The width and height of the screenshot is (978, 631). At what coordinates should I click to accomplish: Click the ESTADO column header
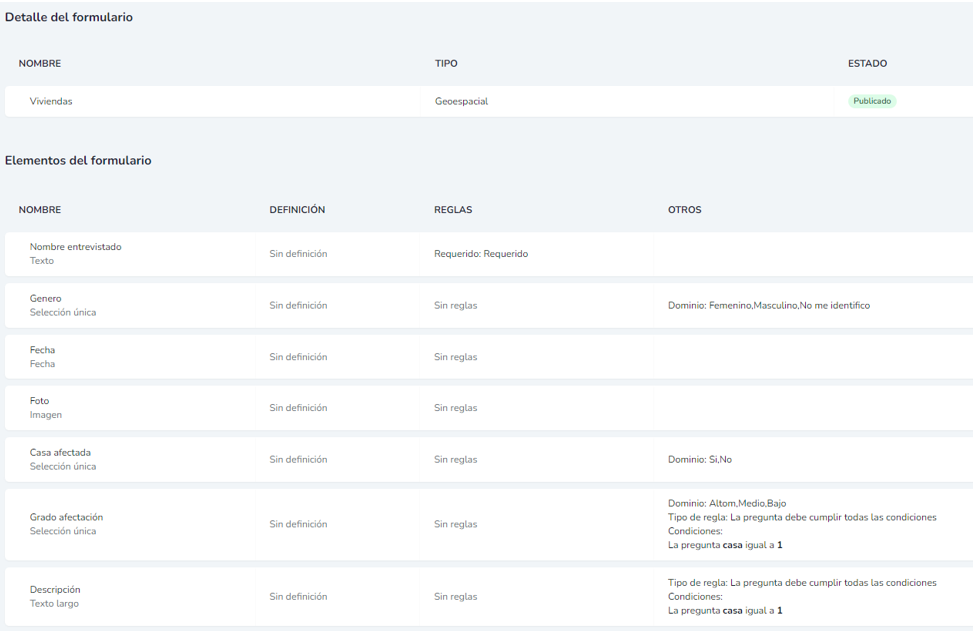click(867, 64)
